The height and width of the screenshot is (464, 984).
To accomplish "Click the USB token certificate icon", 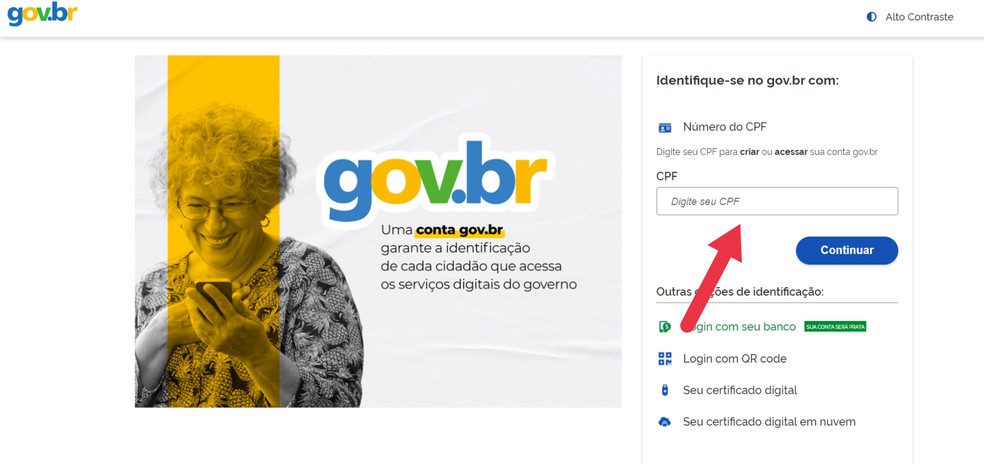I will pyautogui.click(x=665, y=390).
